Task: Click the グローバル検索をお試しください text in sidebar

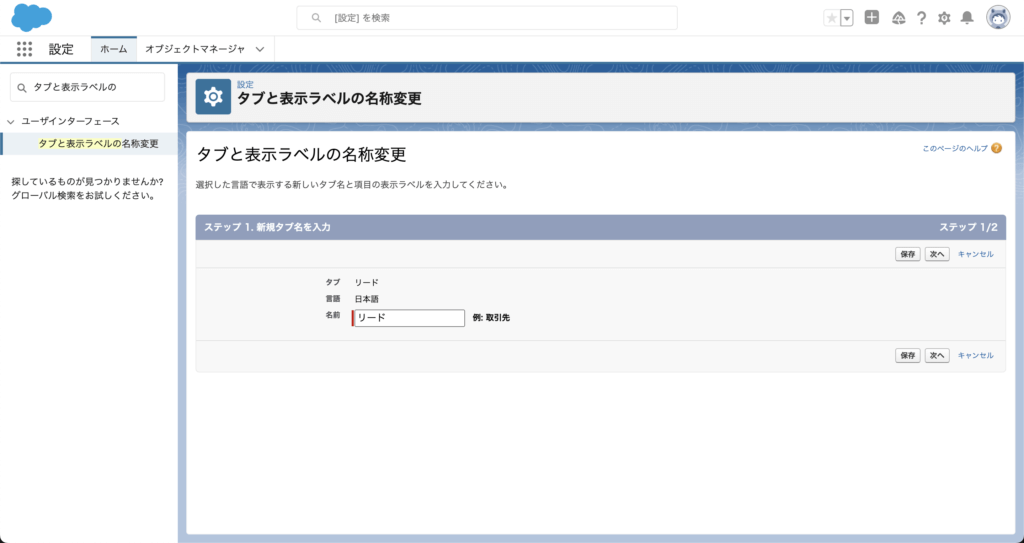Action: [x=83, y=195]
